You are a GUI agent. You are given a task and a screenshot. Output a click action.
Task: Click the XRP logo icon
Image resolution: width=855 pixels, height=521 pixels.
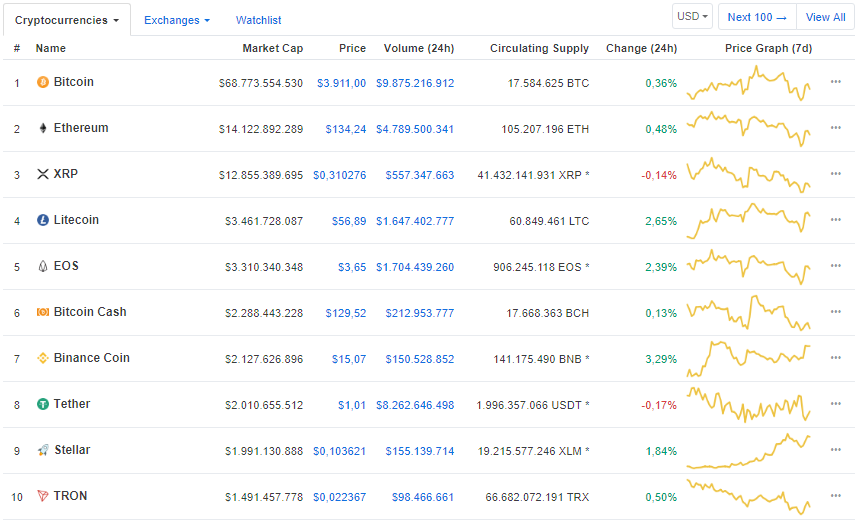43,174
